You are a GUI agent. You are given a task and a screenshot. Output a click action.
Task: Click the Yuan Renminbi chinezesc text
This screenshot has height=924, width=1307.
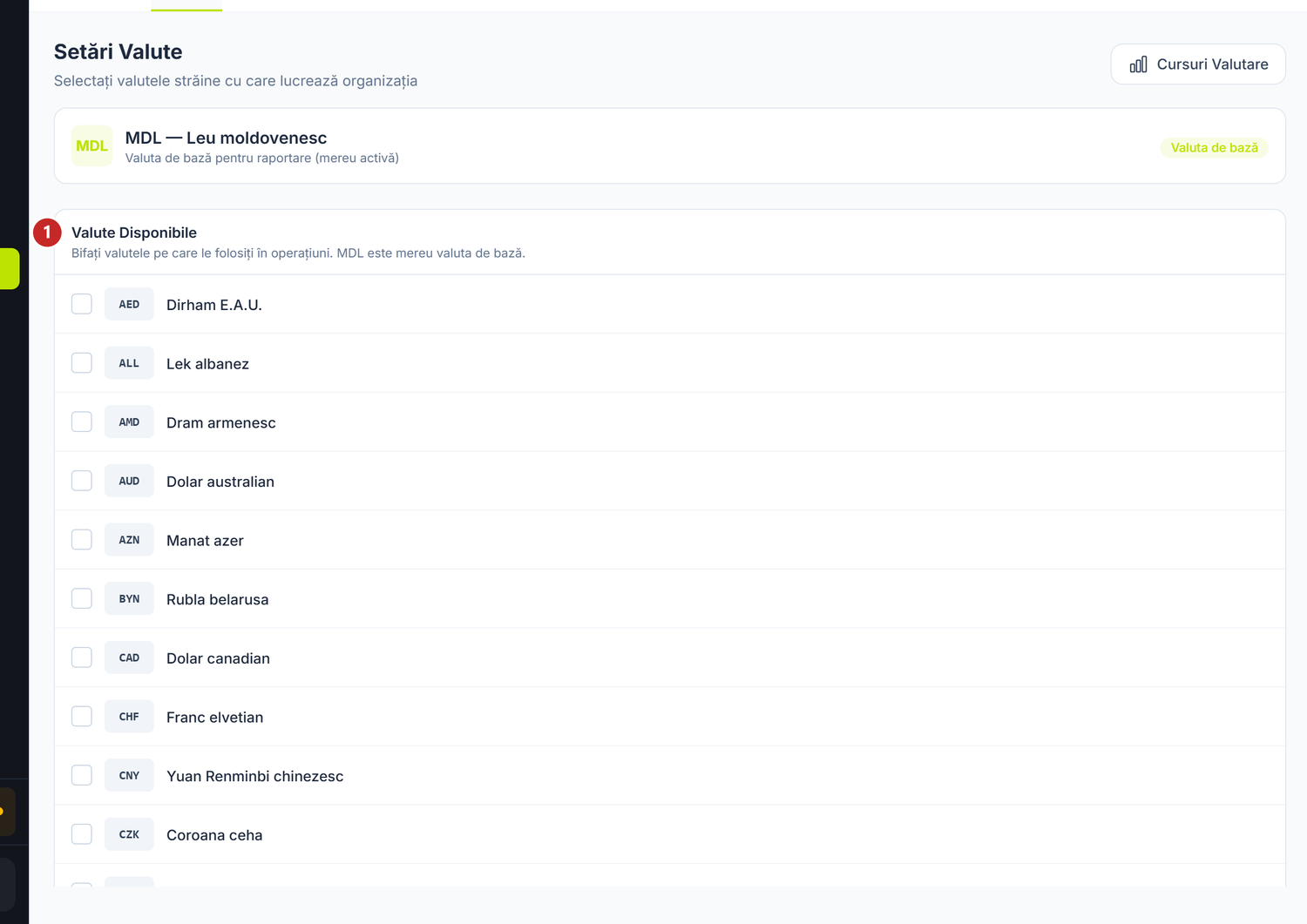(255, 776)
